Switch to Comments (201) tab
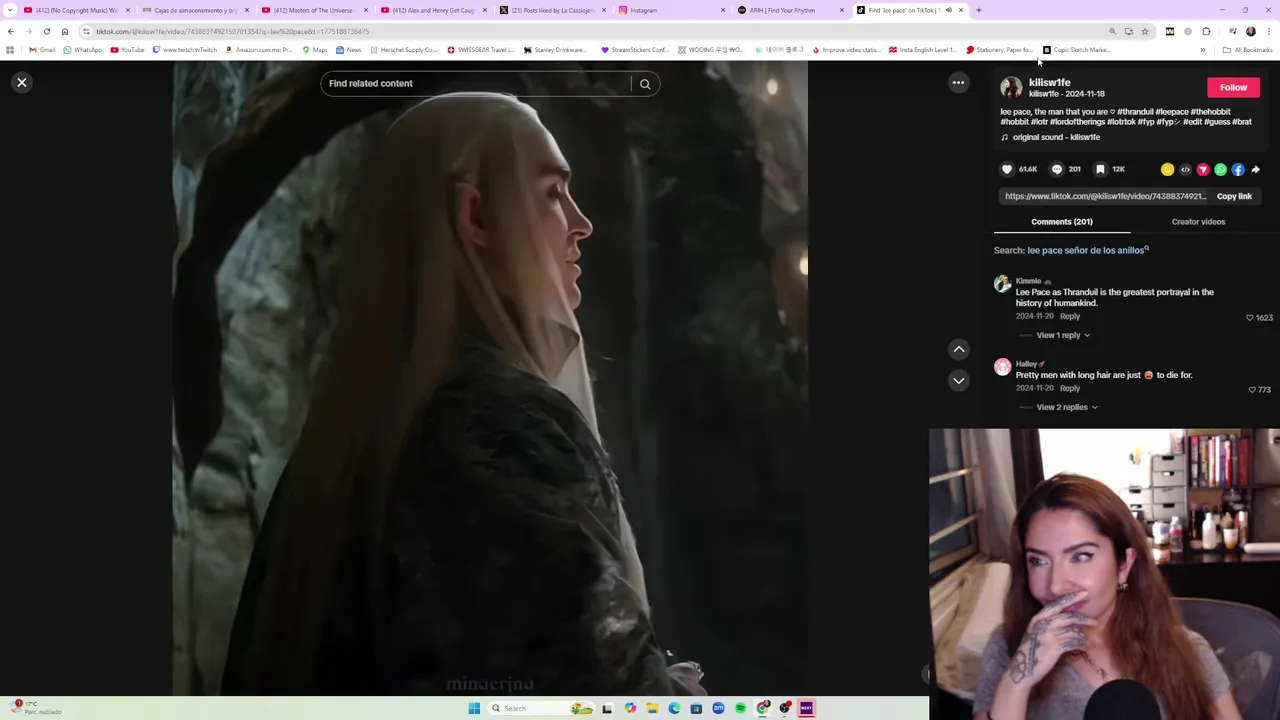This screenshot has height=720, width=1280. (x=1062, y=222)
